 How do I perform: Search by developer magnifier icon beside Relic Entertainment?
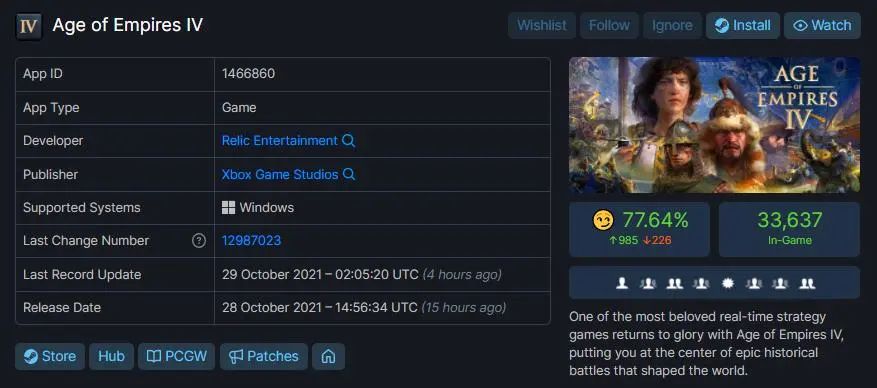point(348,141)
